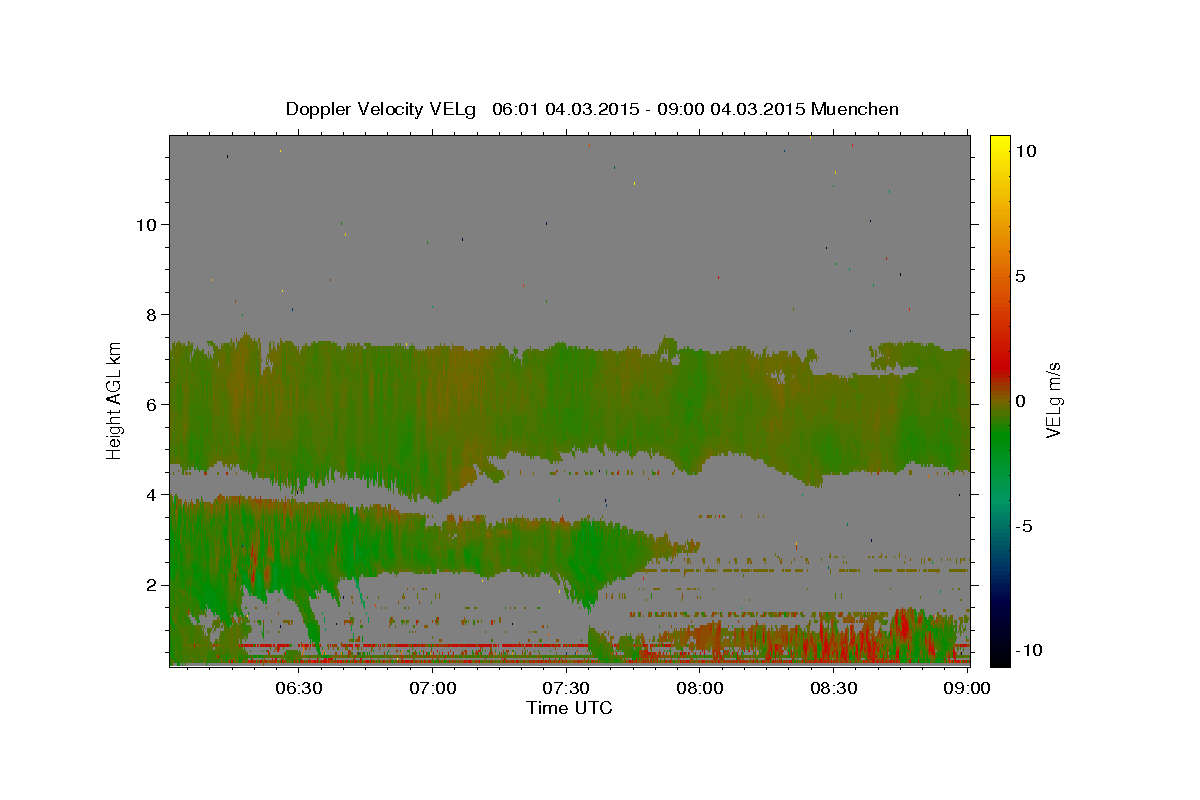This screenshot has width=1200, height=800.
Task: Click the 09:00 time tick label
Action: (x=967, y=688)
